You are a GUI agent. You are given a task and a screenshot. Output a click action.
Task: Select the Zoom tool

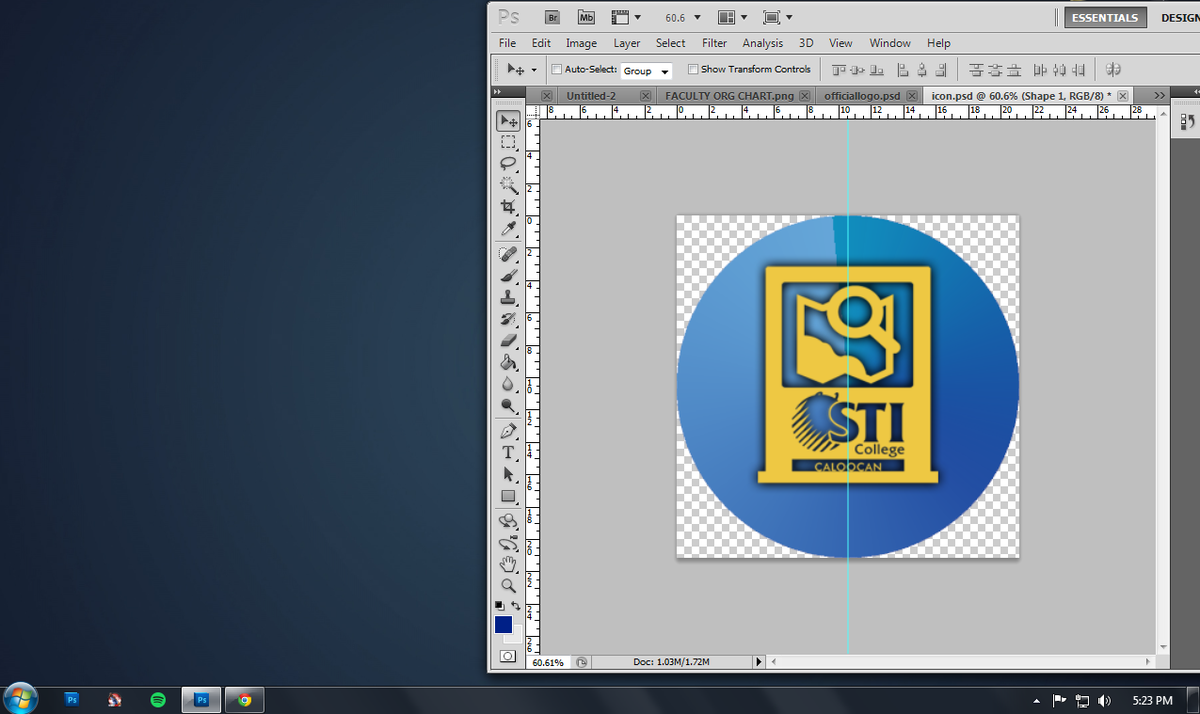pyautogui.click(x=509, y=586)
